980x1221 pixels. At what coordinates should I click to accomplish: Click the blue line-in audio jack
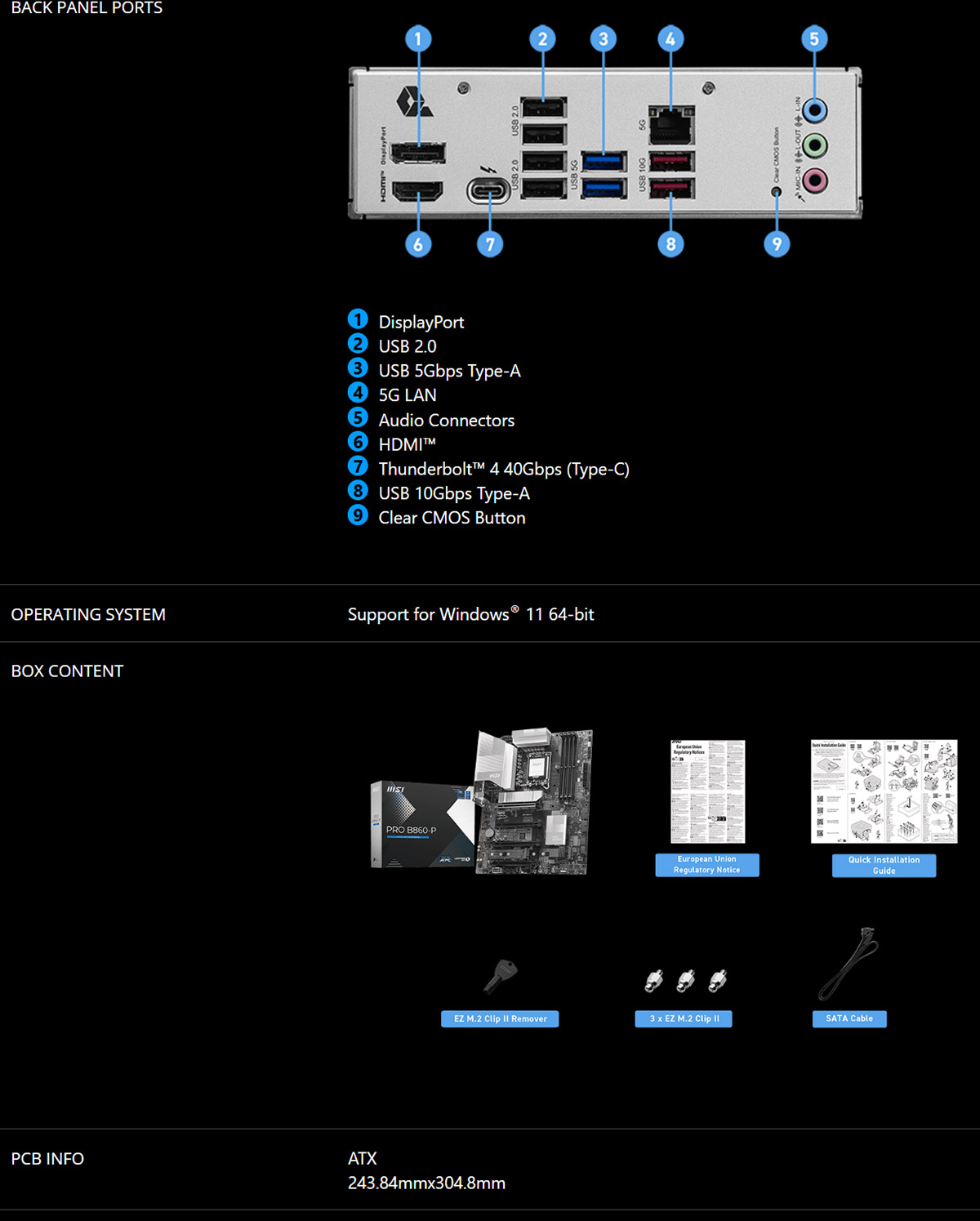(814, 110)
